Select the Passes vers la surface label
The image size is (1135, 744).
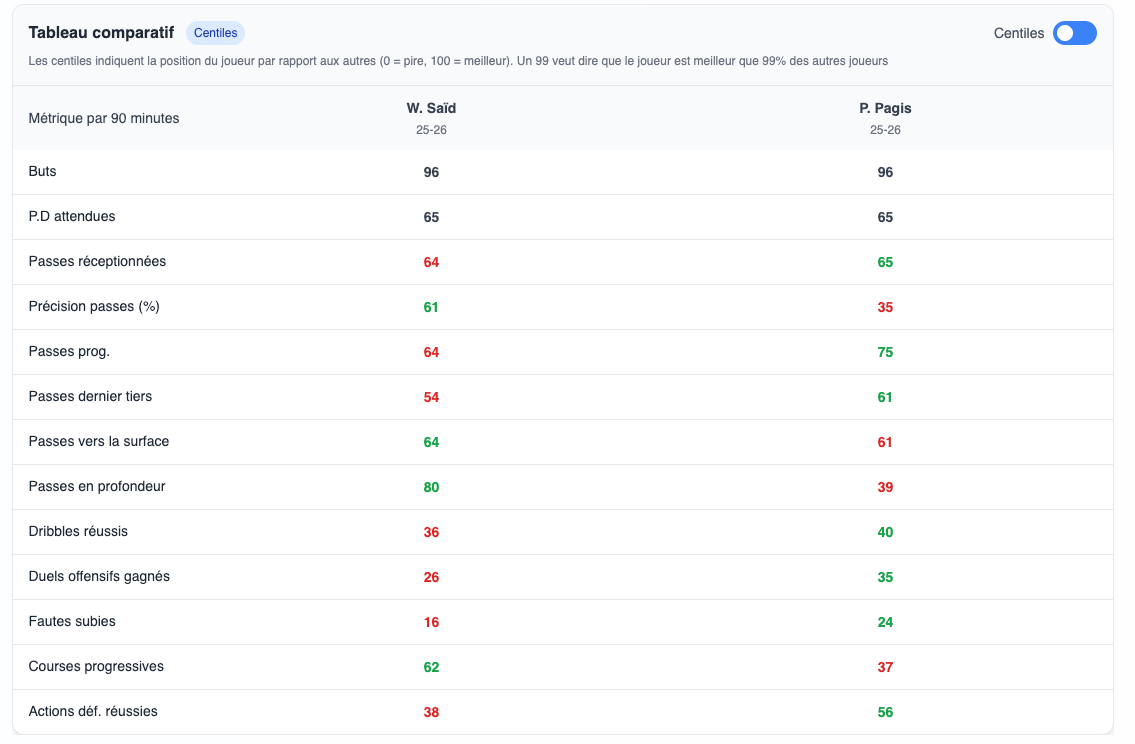pos(99,441)
